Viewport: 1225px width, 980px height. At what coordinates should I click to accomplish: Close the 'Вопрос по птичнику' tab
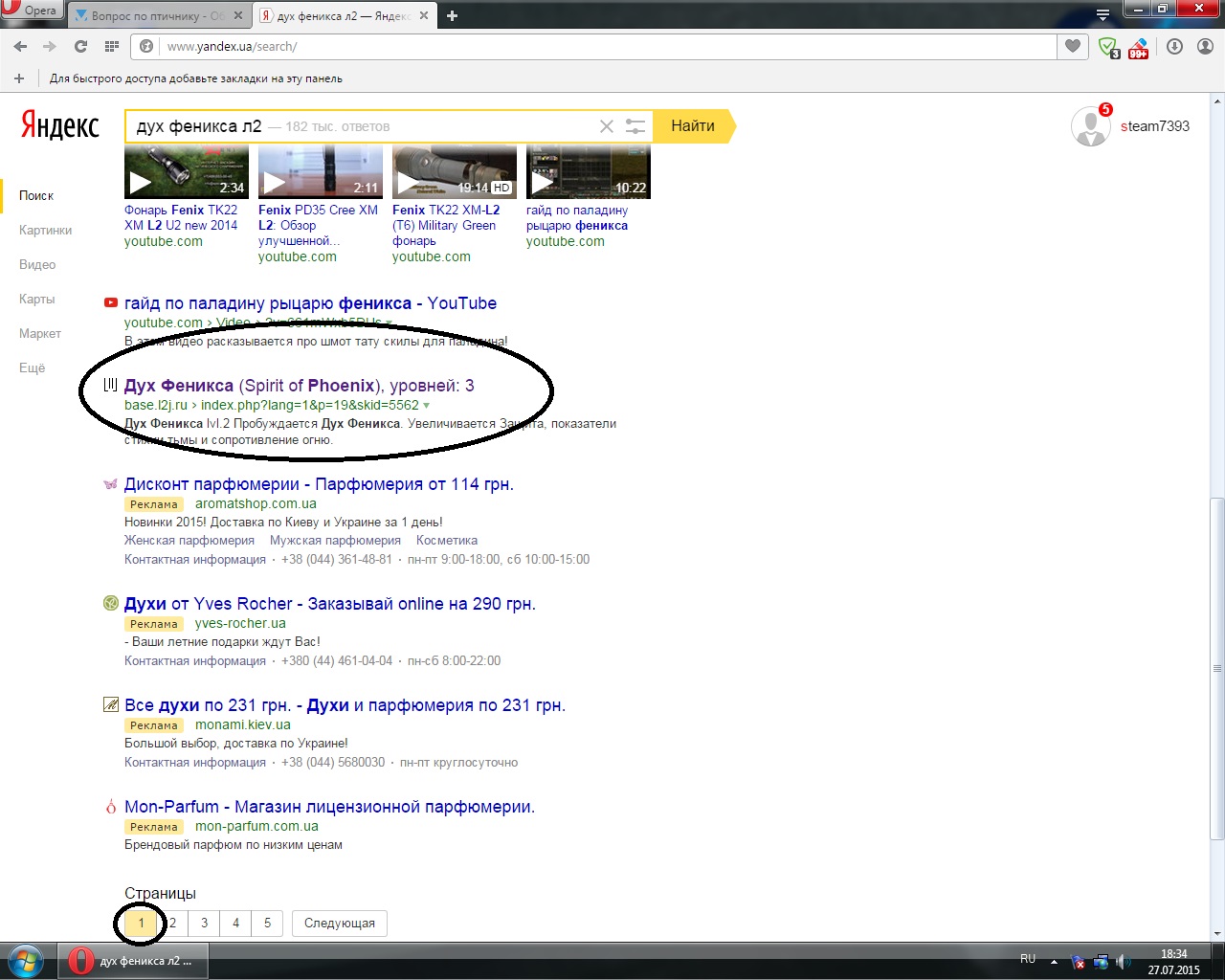coord(237,16)
